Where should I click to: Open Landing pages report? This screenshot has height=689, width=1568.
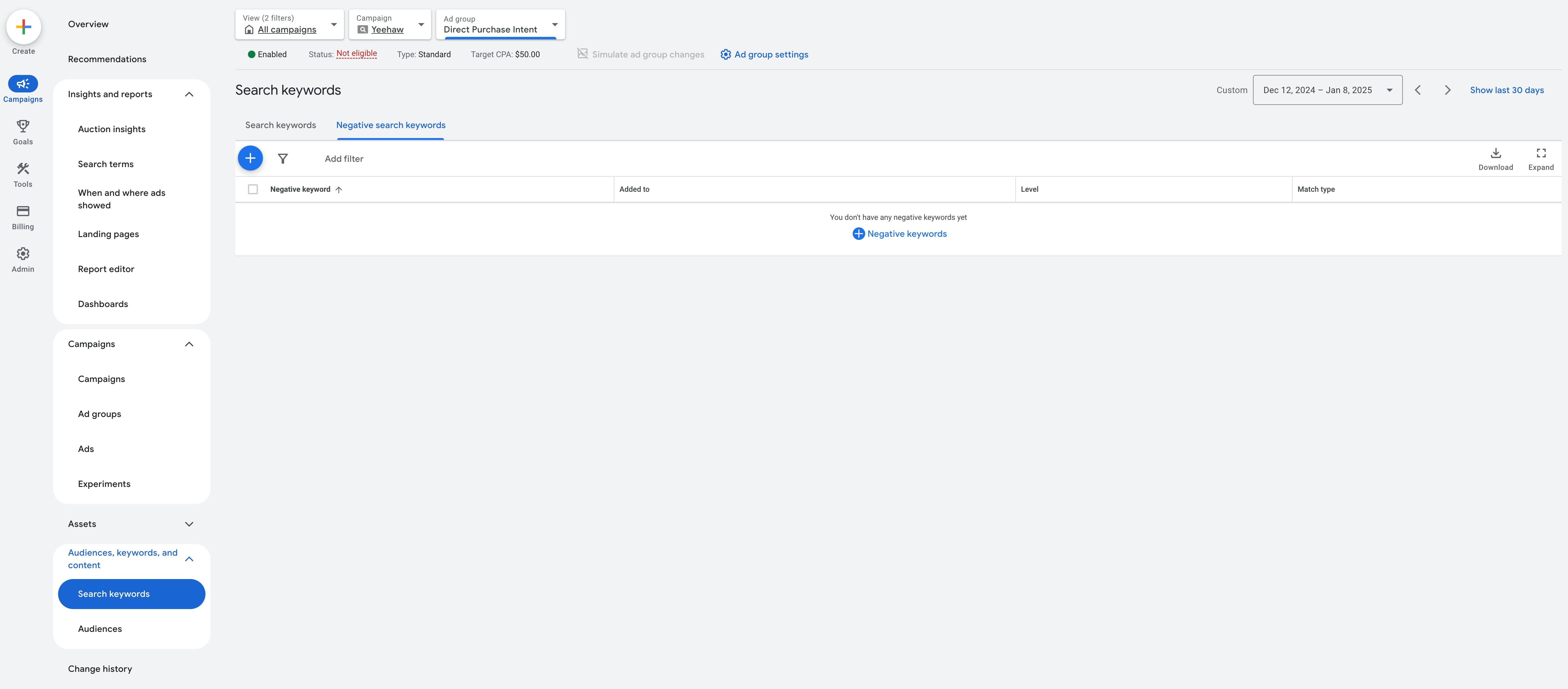tap(108, 234)
